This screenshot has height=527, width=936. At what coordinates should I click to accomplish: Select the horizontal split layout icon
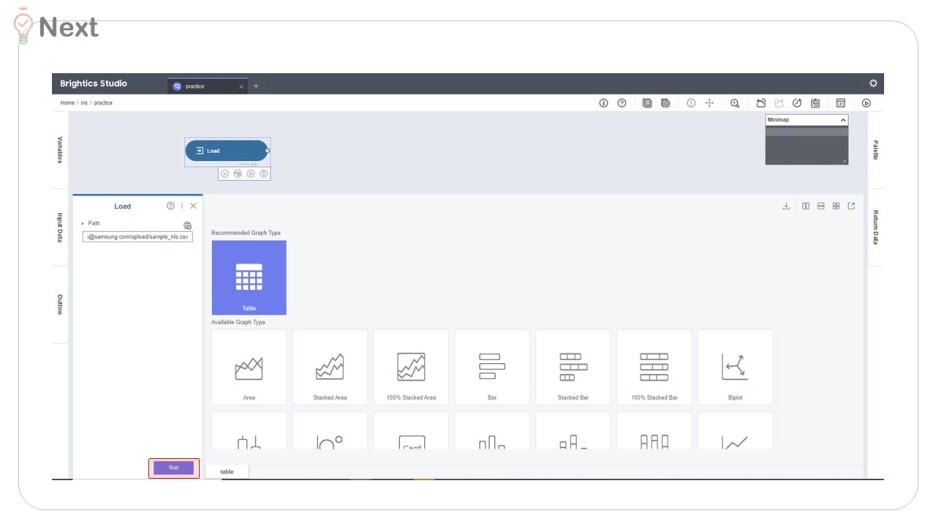(821, 207)
